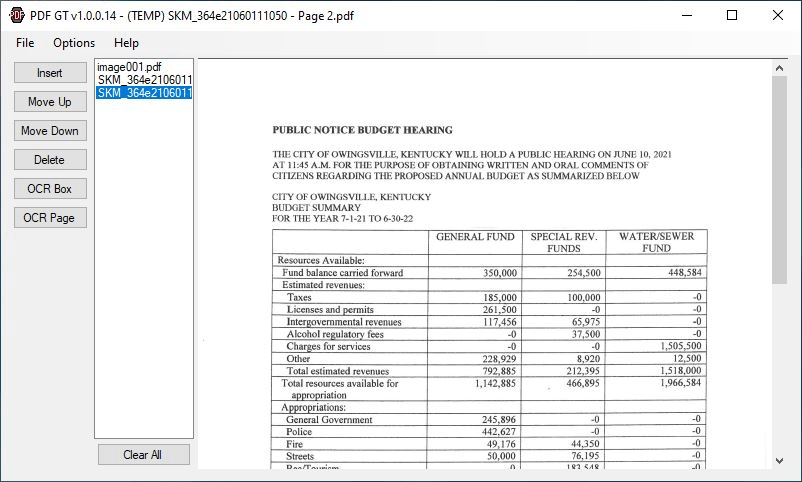Click the scroll down arrow of preview

pyautogui.click(x=779, y=461)
